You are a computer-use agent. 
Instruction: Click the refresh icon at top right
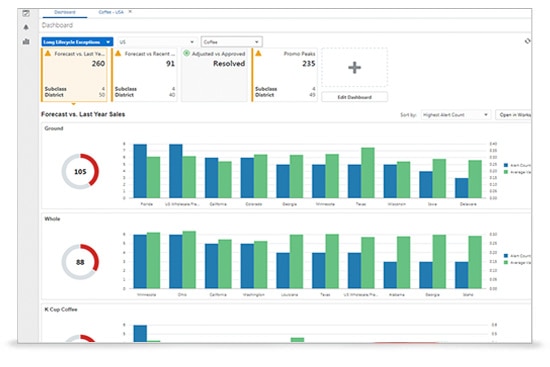click(x=527, y=41)
